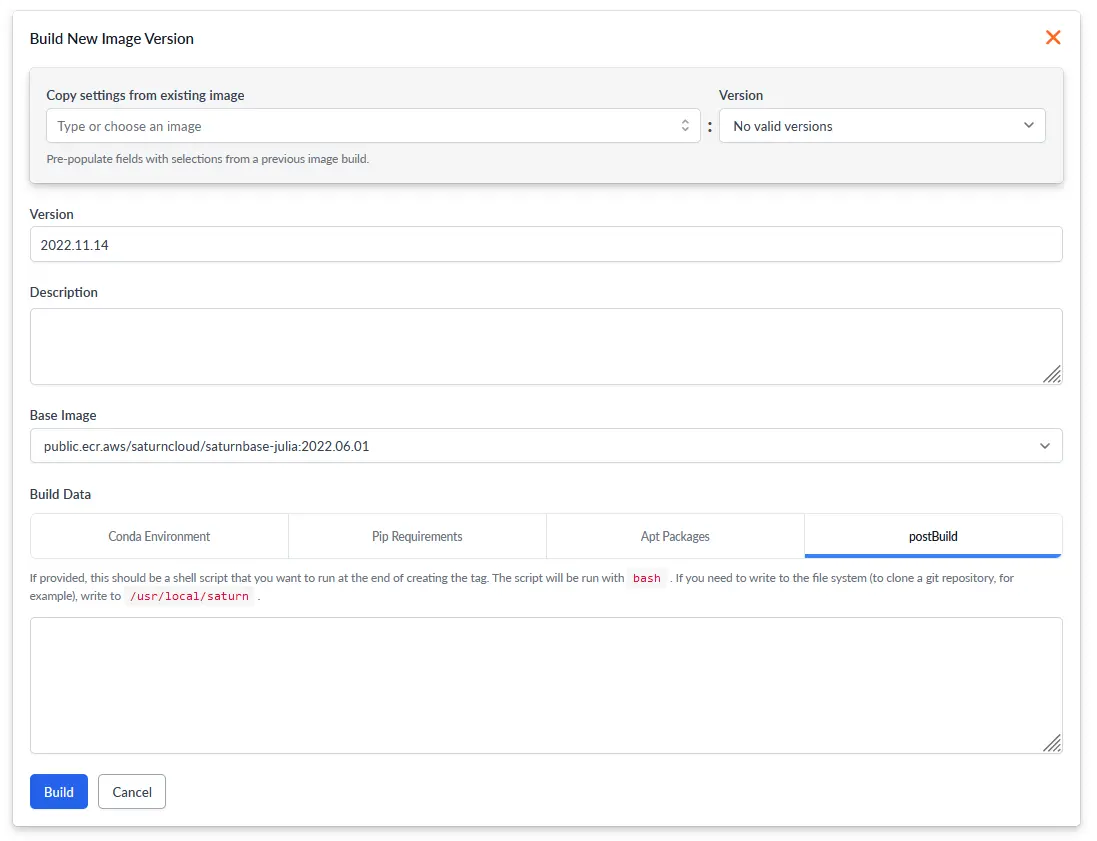Click the Description box resize handle
The width and height of the screenshot is (1097, 841).
(x=1052, y=374)
